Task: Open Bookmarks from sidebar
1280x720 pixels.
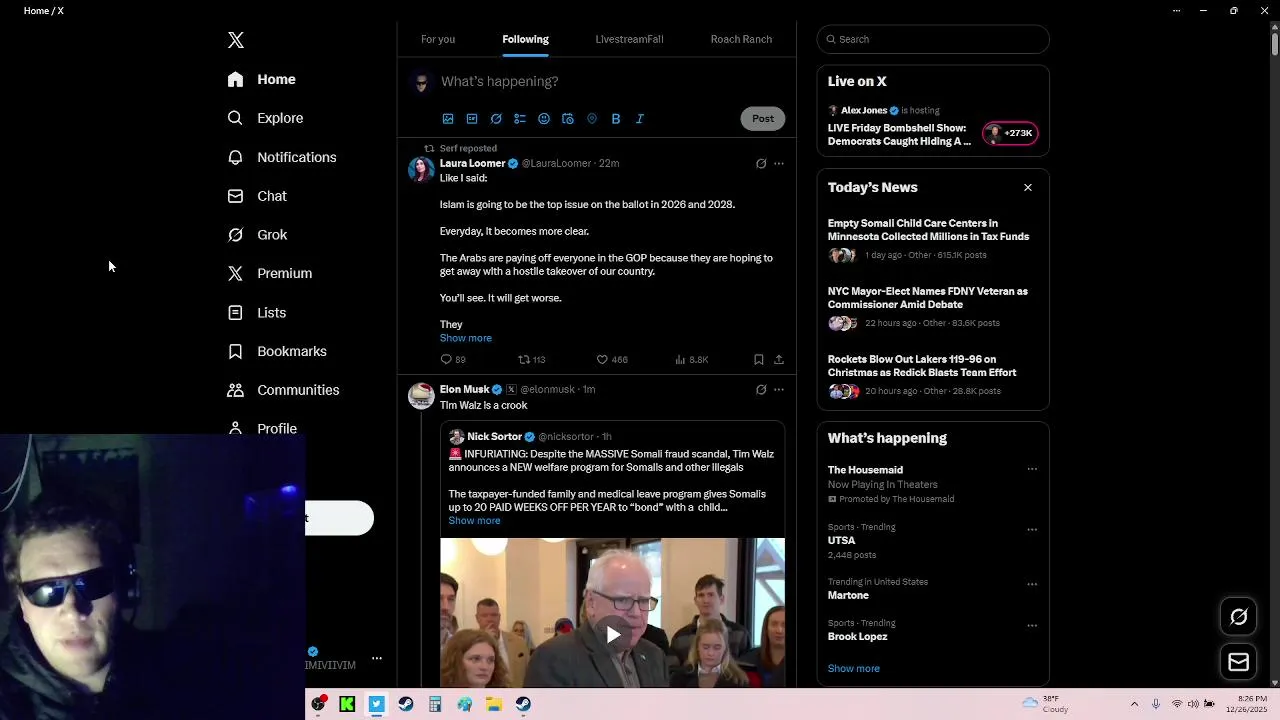Action: tap(277, 351)
